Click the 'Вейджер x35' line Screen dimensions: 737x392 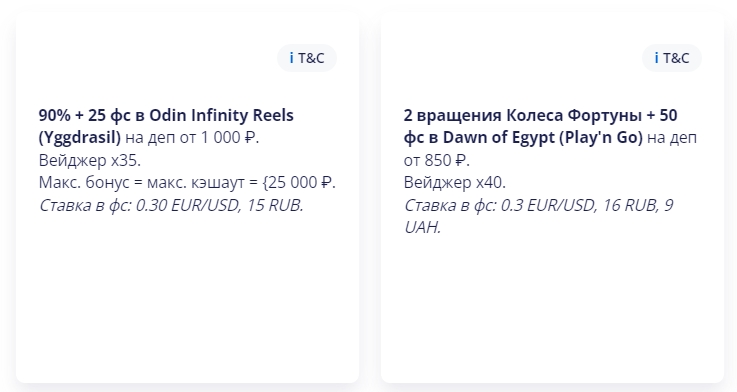[x=89, y=160]
